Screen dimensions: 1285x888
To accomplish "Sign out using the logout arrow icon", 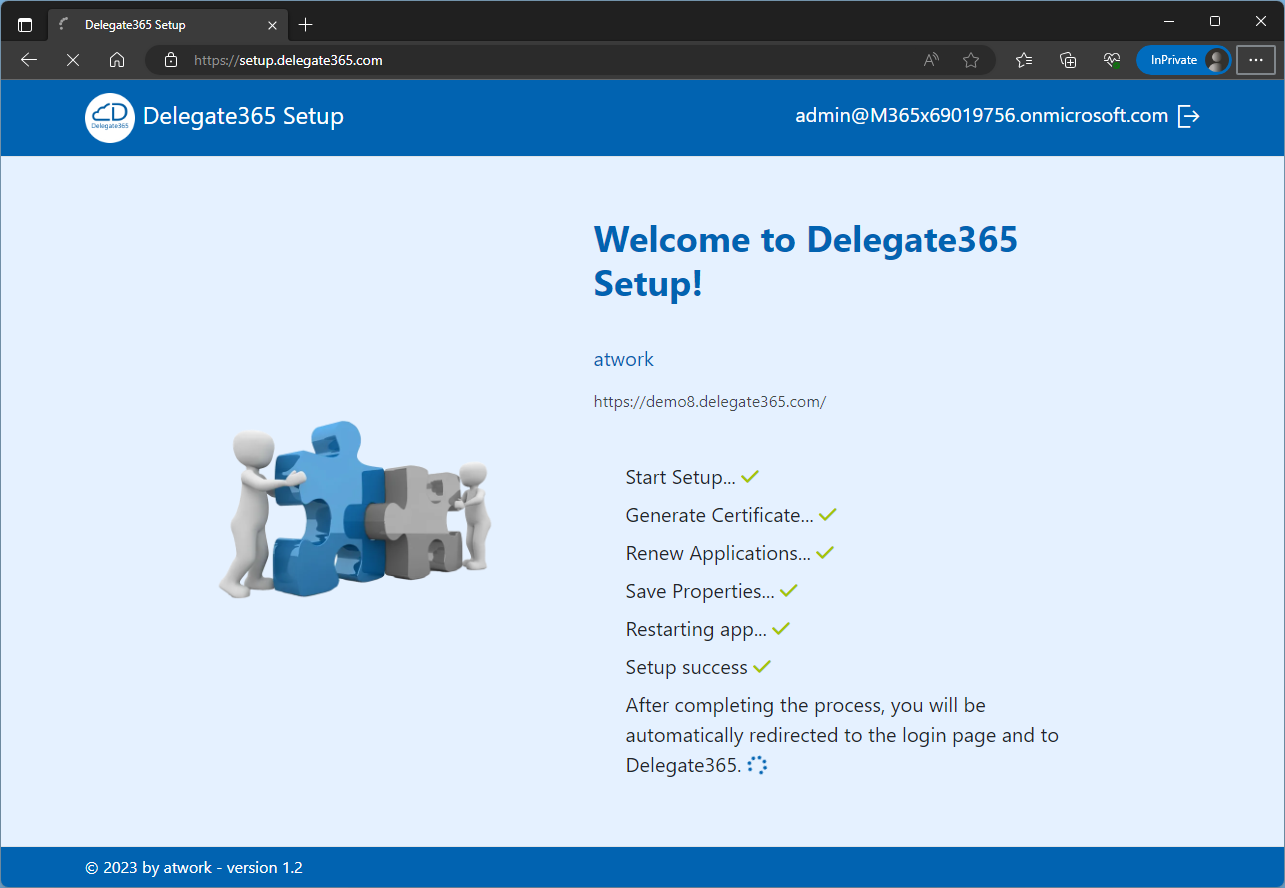I will tap(1188, 116).
